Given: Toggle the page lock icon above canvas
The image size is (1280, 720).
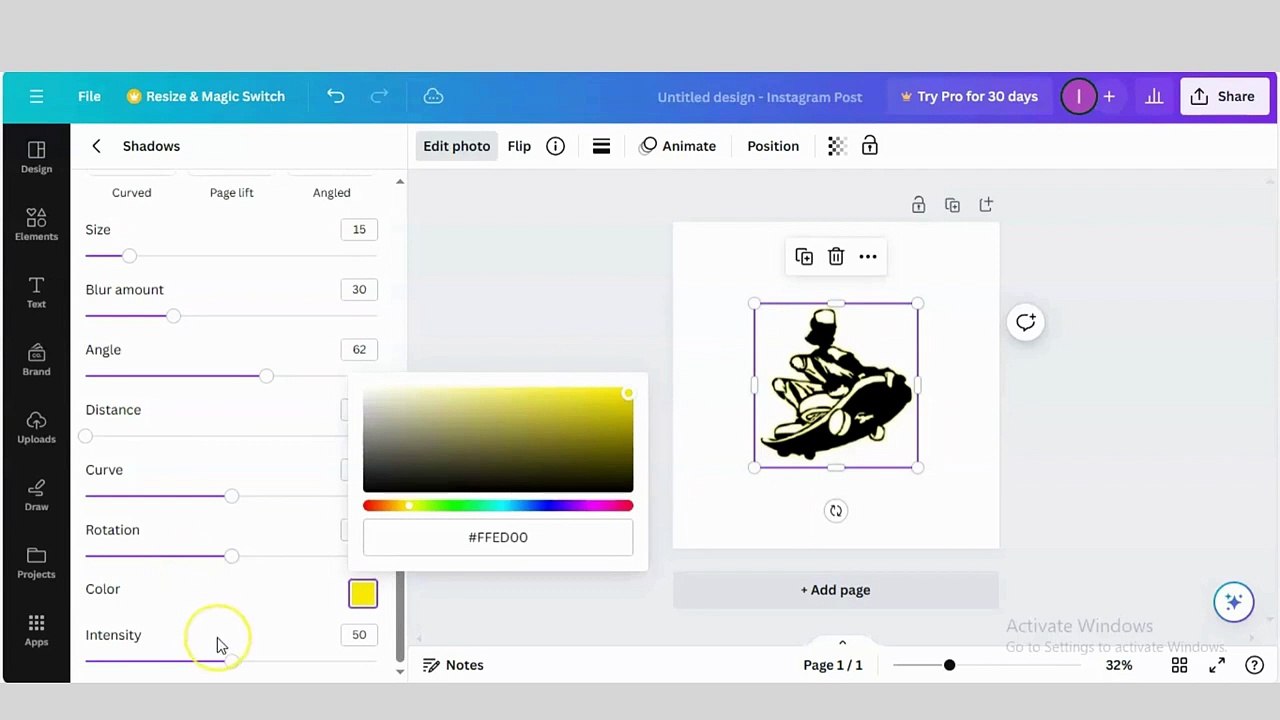Looking at the screenshot, I should tap(918, 205).
